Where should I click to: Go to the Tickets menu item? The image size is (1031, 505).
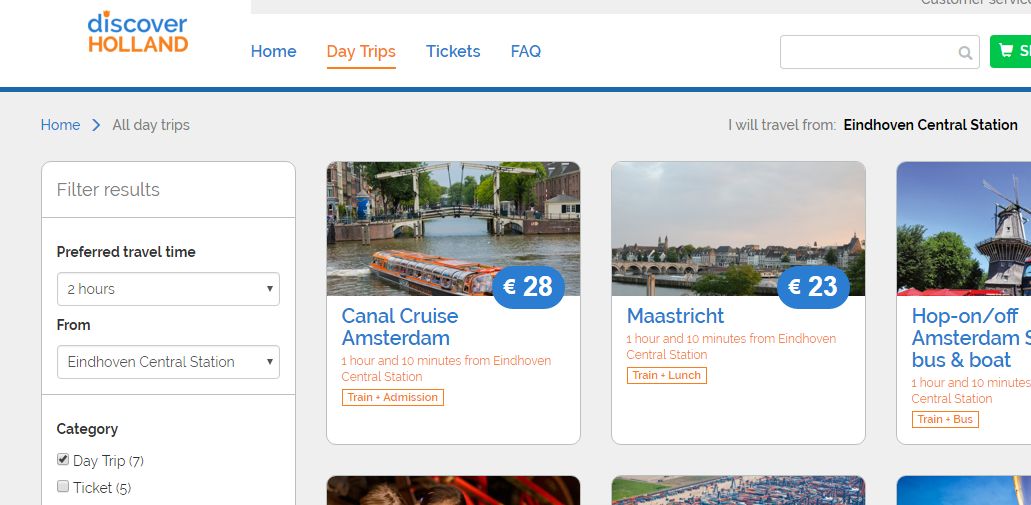click(453, 51)
